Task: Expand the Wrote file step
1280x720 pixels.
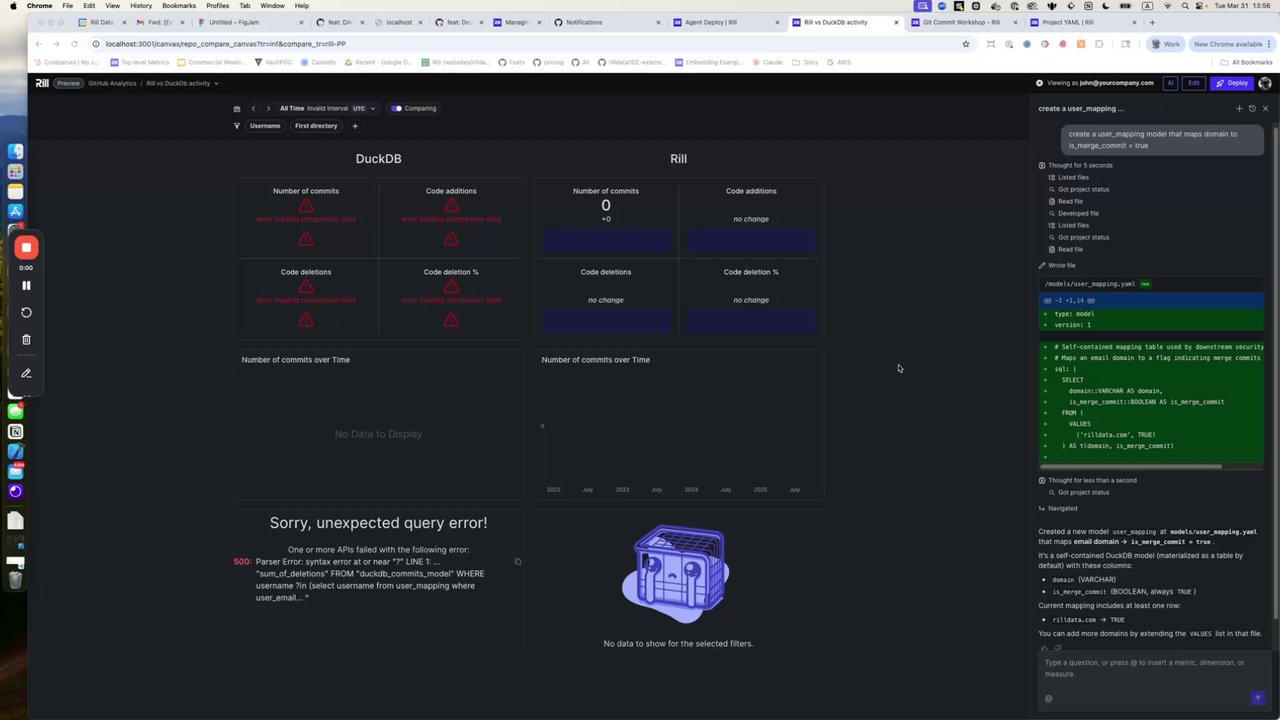Action: click(x=1057, y=265)
